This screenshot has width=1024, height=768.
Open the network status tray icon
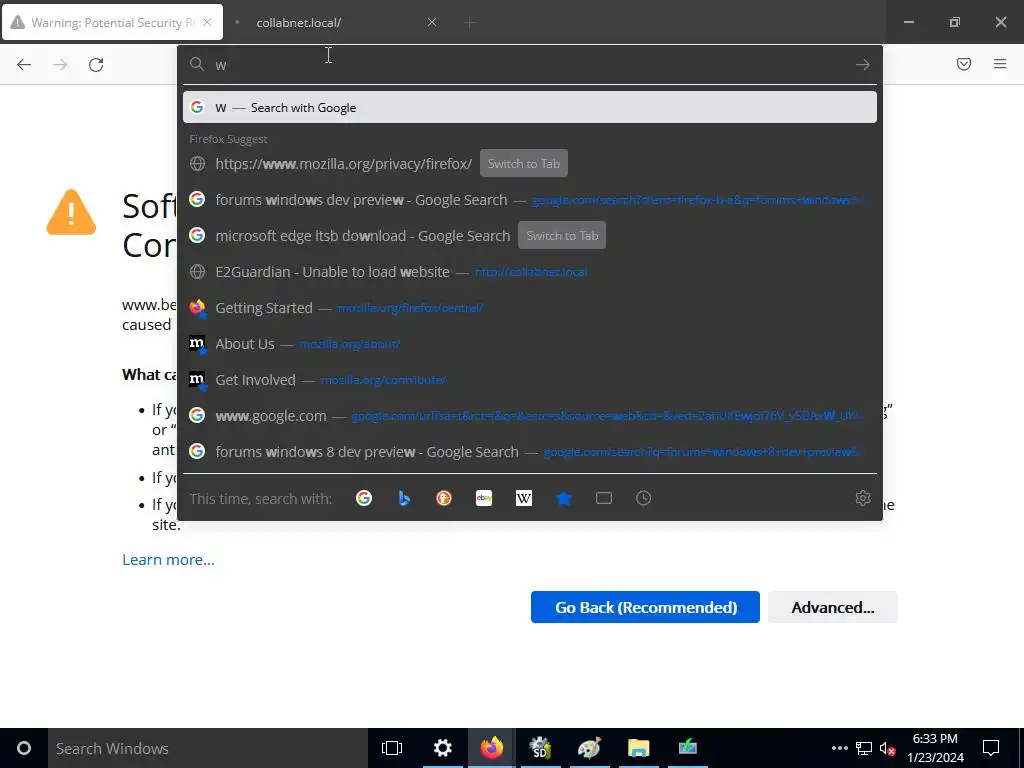pos(864,748)
